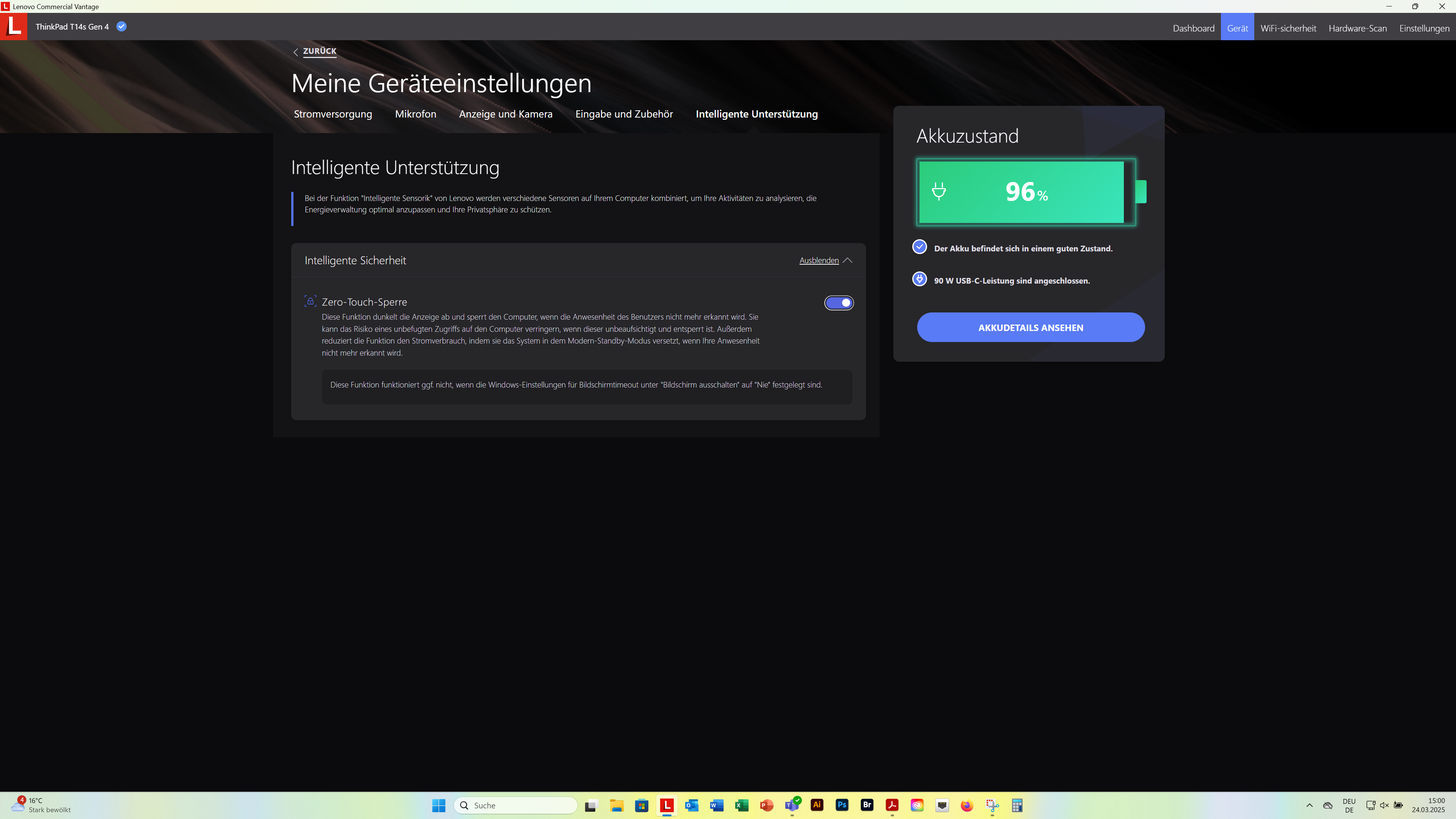Click the Ausblenden link
1456x819 pixels.
click(x=819, y=260)
